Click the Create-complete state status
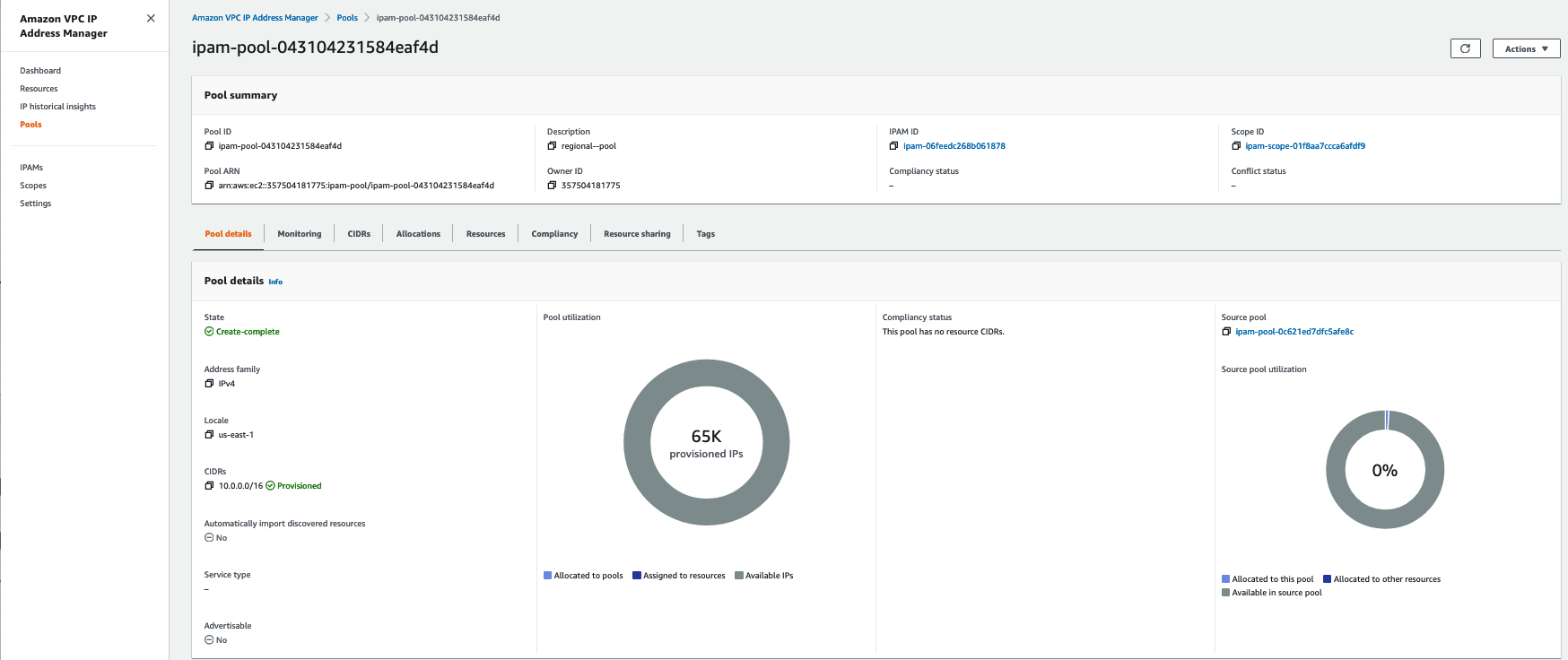1568x660 pixels. point(242,332)
